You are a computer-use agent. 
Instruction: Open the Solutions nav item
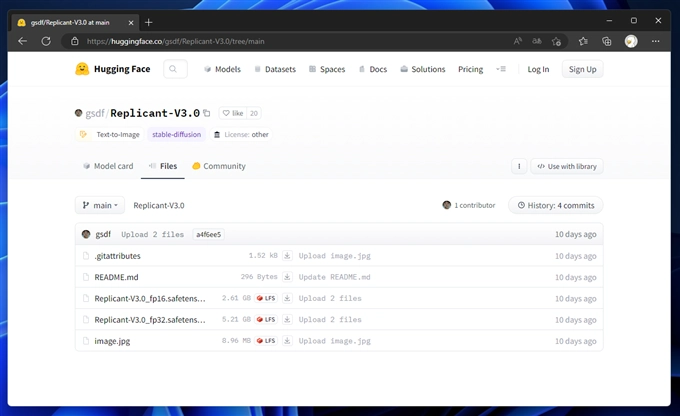tap(423, 69)
